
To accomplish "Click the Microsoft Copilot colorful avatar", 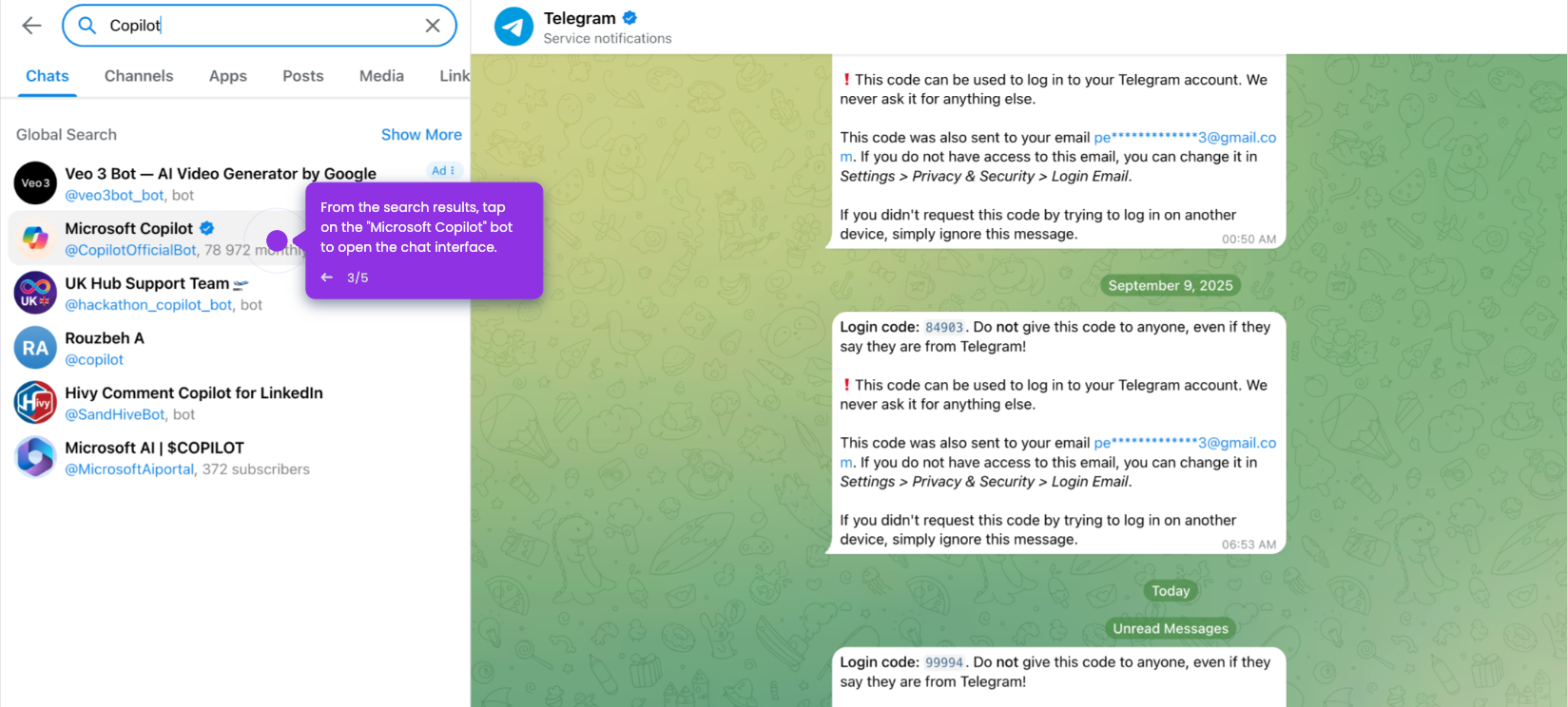I will tap(35, 239).
